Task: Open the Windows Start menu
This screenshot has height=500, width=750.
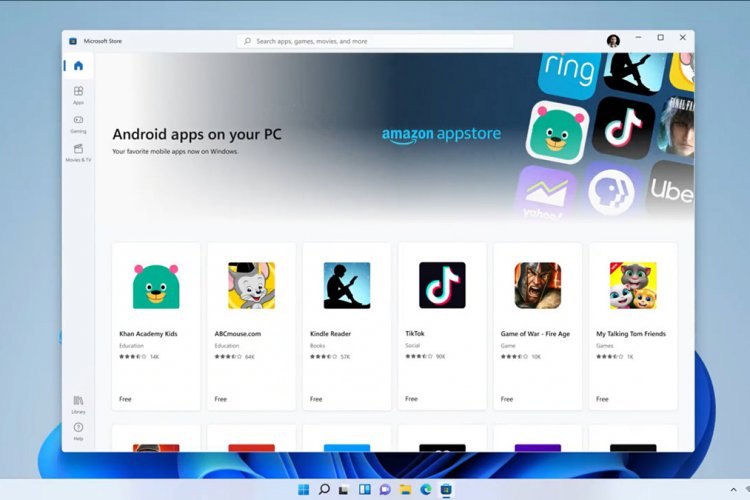Action: pos(303,489)
